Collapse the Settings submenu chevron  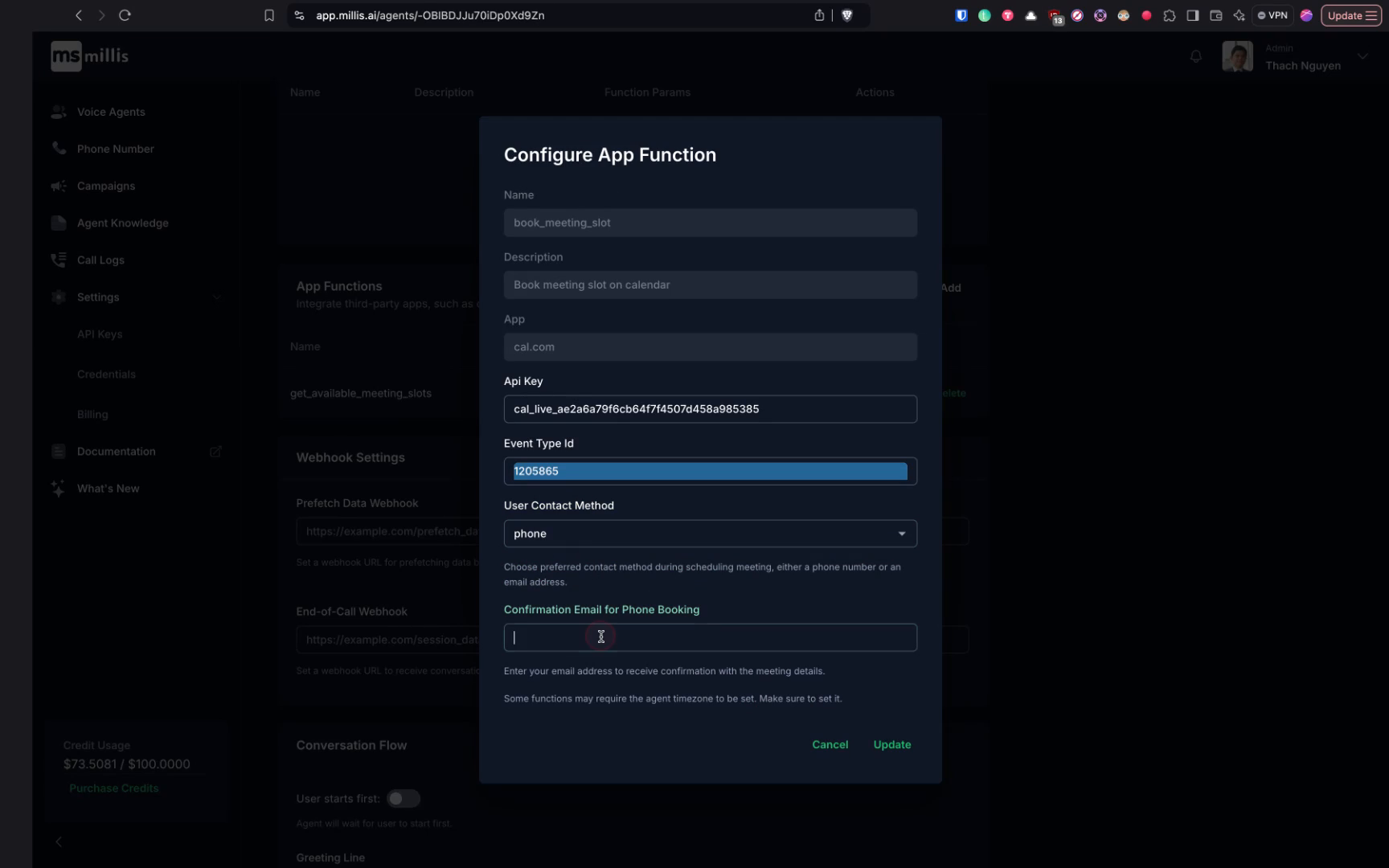tap(216, 297)
